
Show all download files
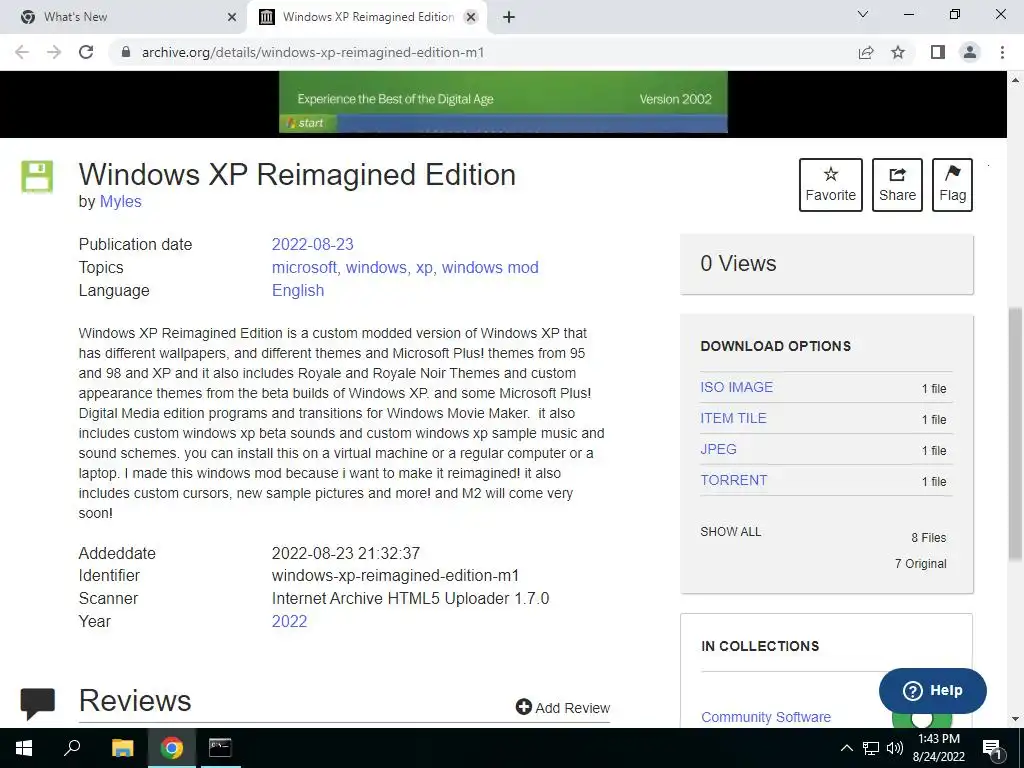731,532
